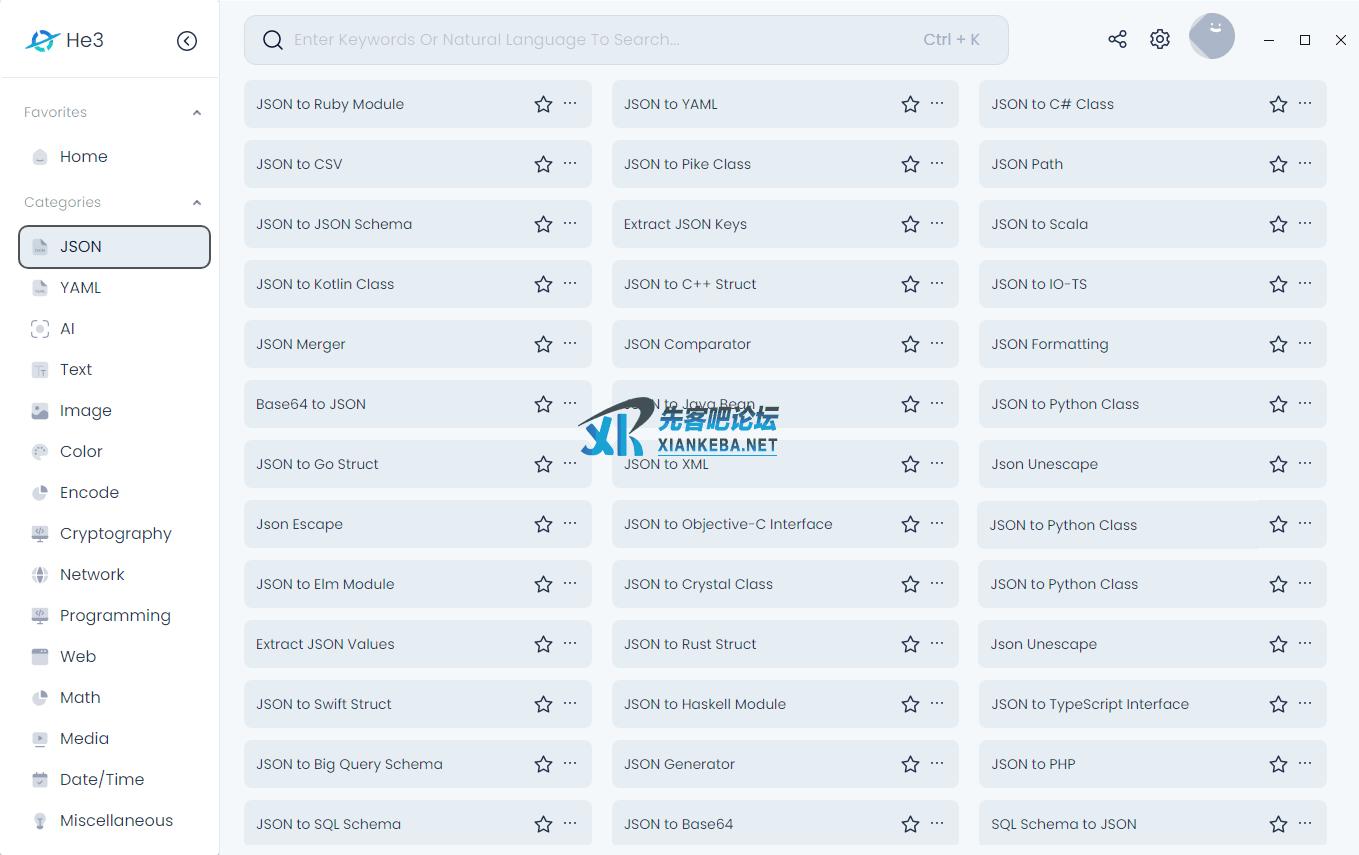Open settings via the gear icon
Screen dimensions: 1359x855
click(x=1159, y=39)
